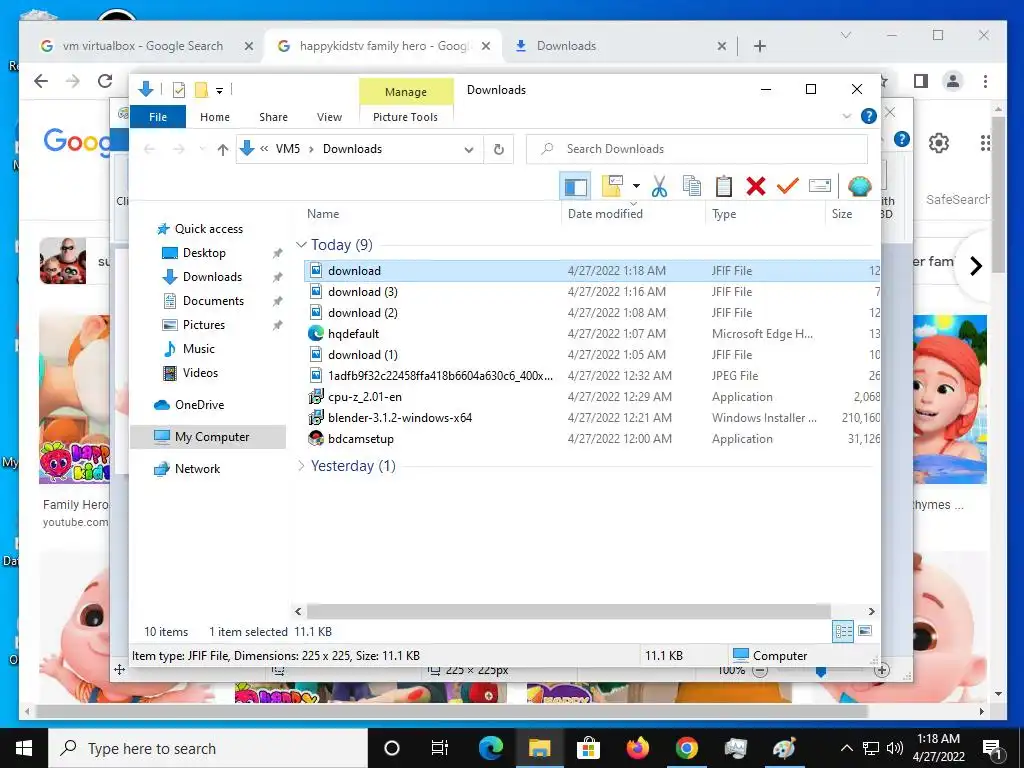Select Videos in navigation pane

point(200,373)
